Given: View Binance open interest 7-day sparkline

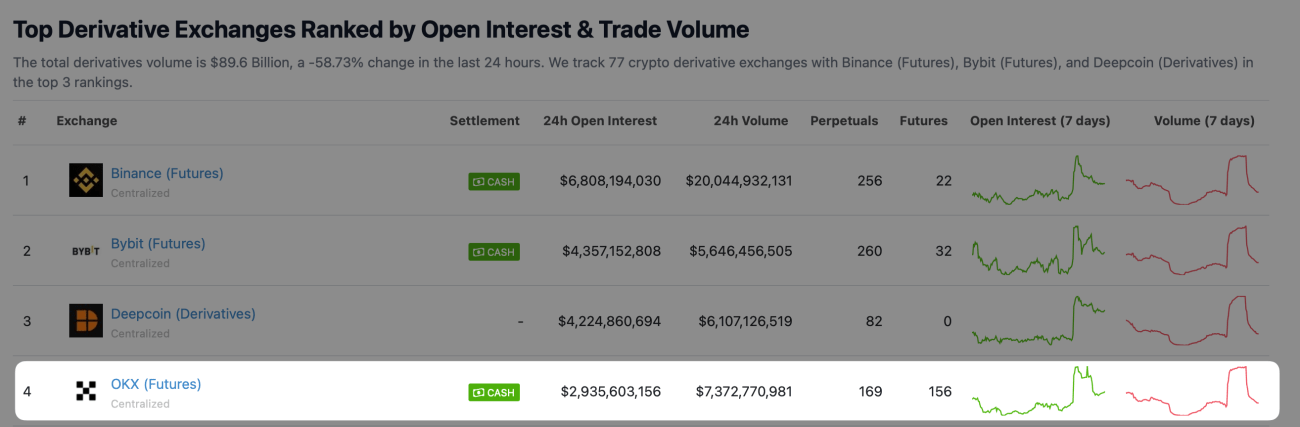Looking at the screenshot, I should pos(1038,181).
